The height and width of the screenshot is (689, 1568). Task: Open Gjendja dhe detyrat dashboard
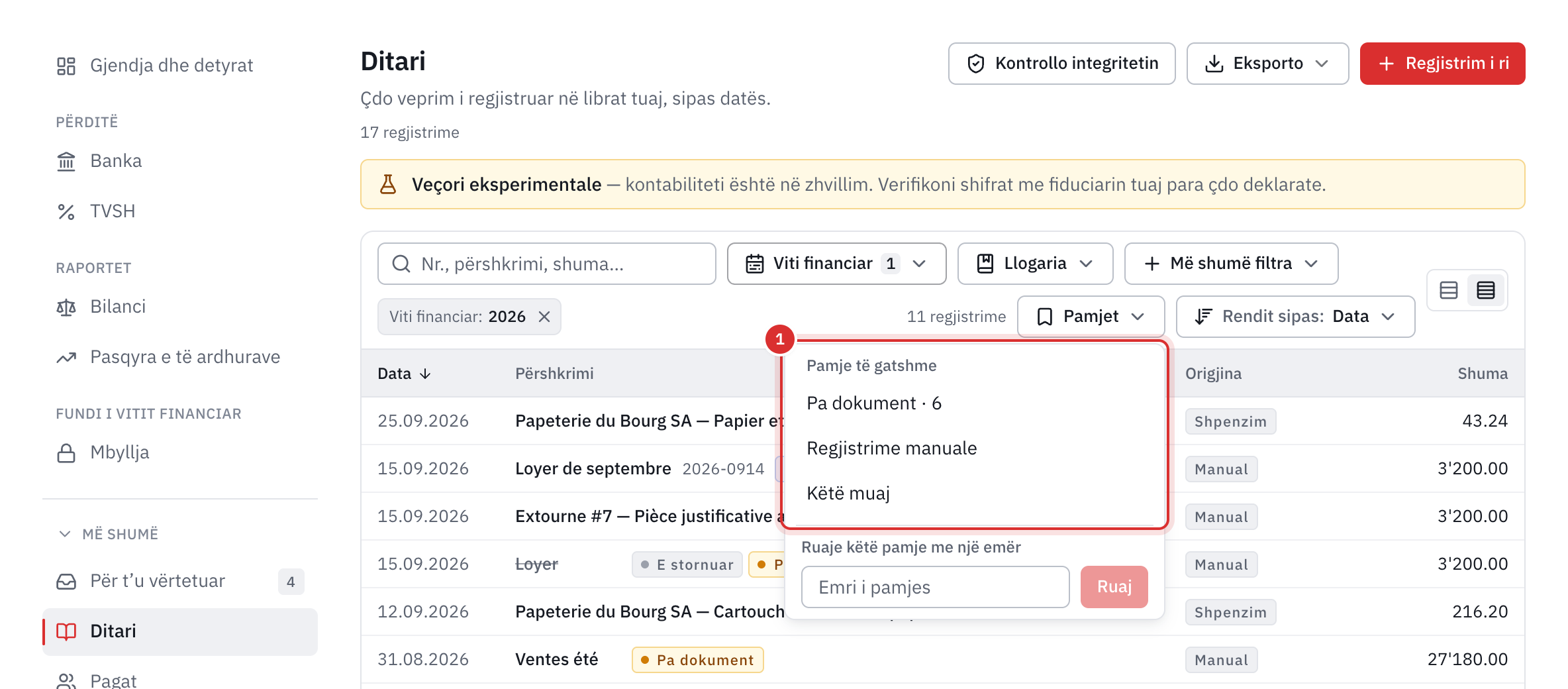point(180,65)
